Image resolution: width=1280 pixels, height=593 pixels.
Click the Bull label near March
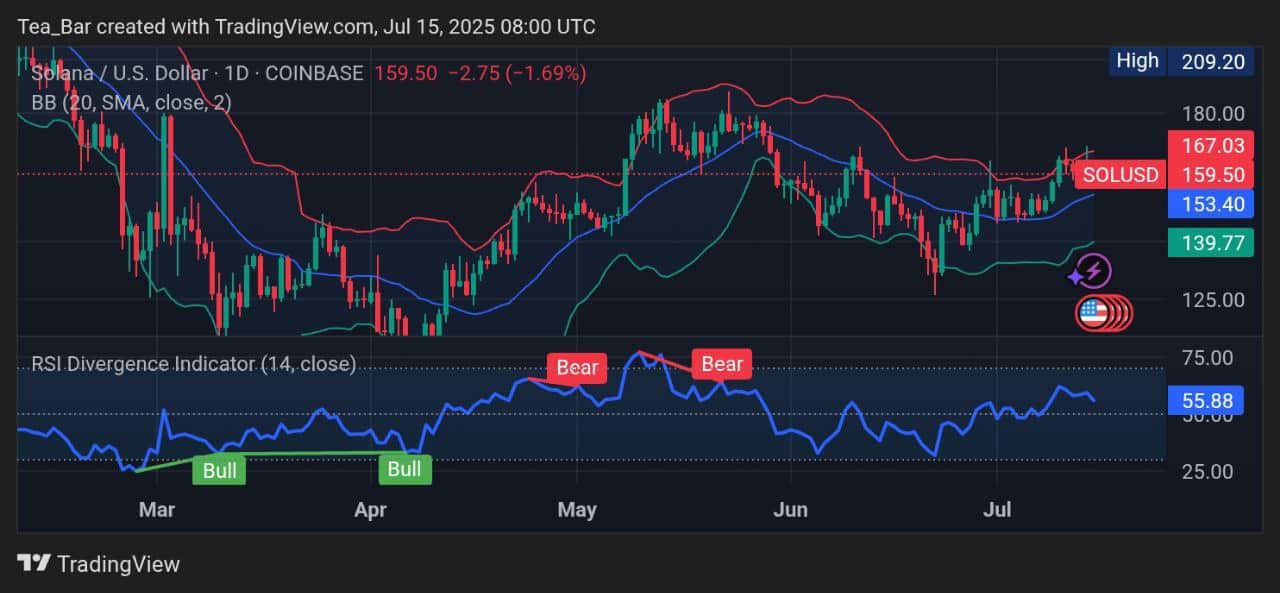coord(219,470)
